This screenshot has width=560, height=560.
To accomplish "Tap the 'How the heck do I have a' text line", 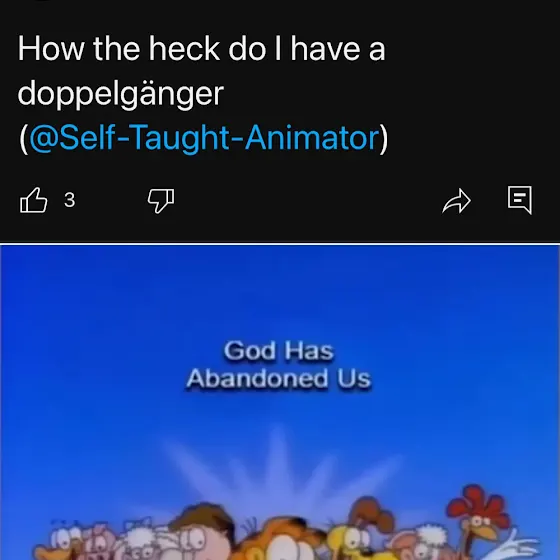I will [201, 49].
